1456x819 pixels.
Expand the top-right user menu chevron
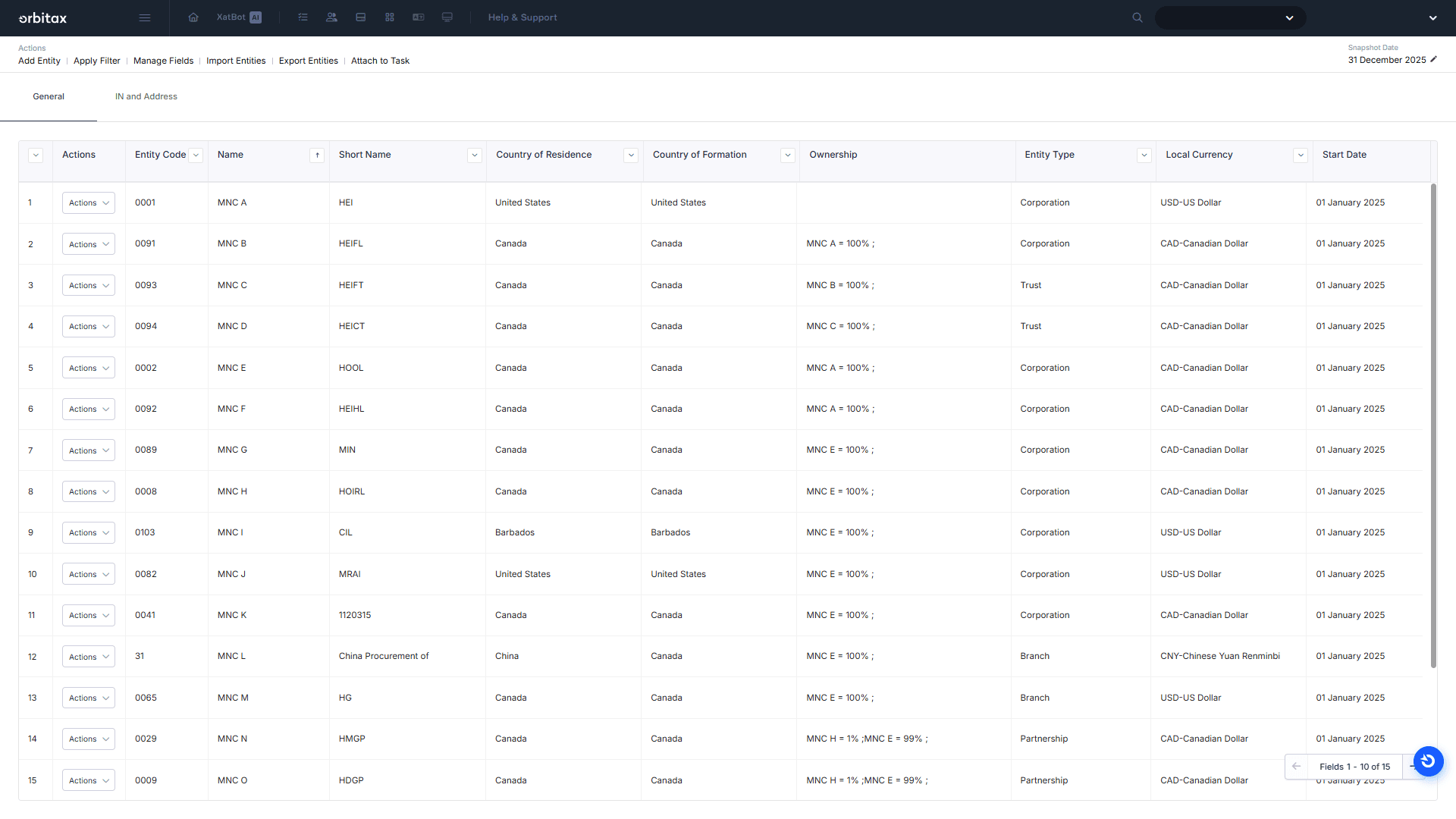[1433, 17]
